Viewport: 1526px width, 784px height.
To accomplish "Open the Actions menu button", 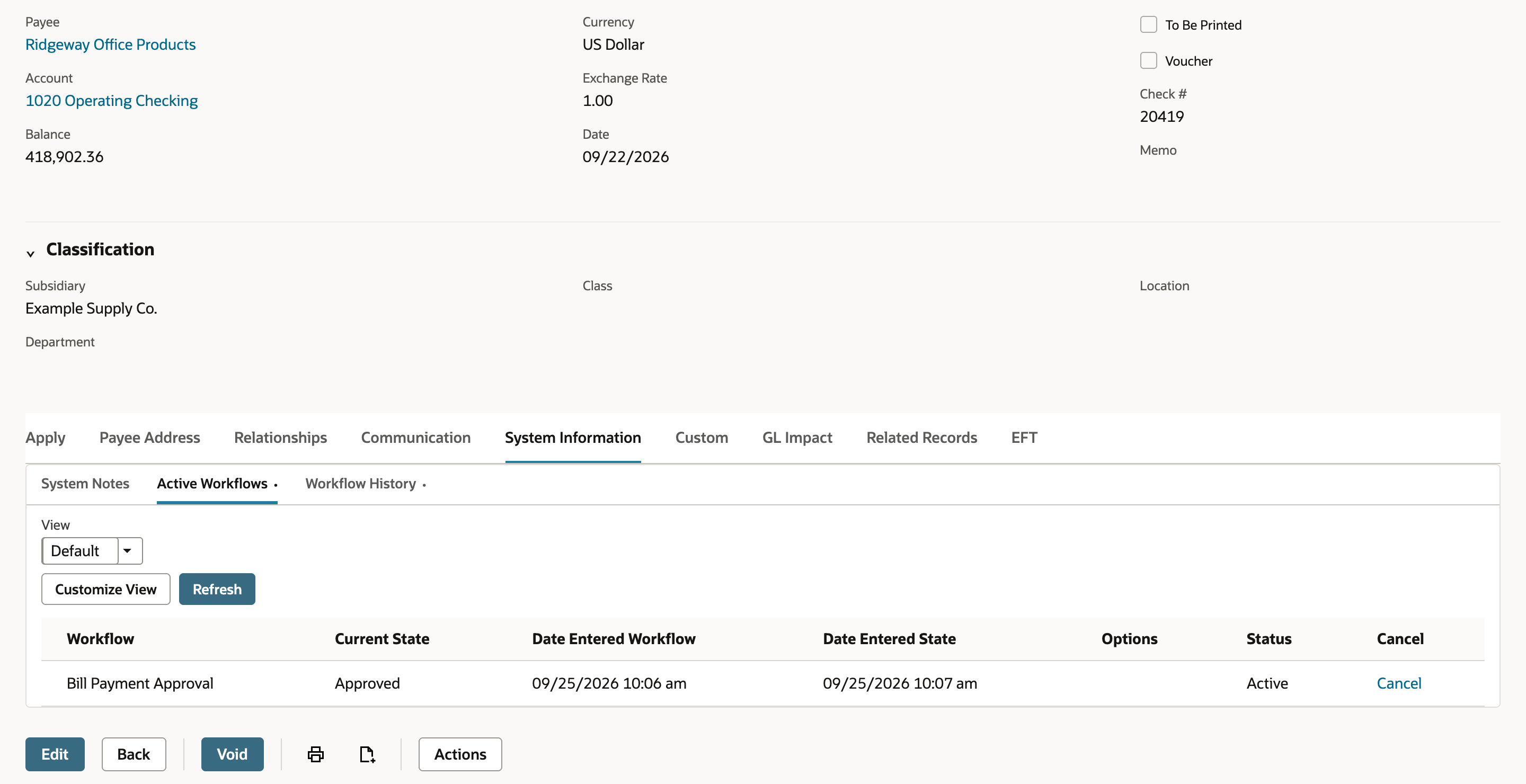I will point(460,754).
